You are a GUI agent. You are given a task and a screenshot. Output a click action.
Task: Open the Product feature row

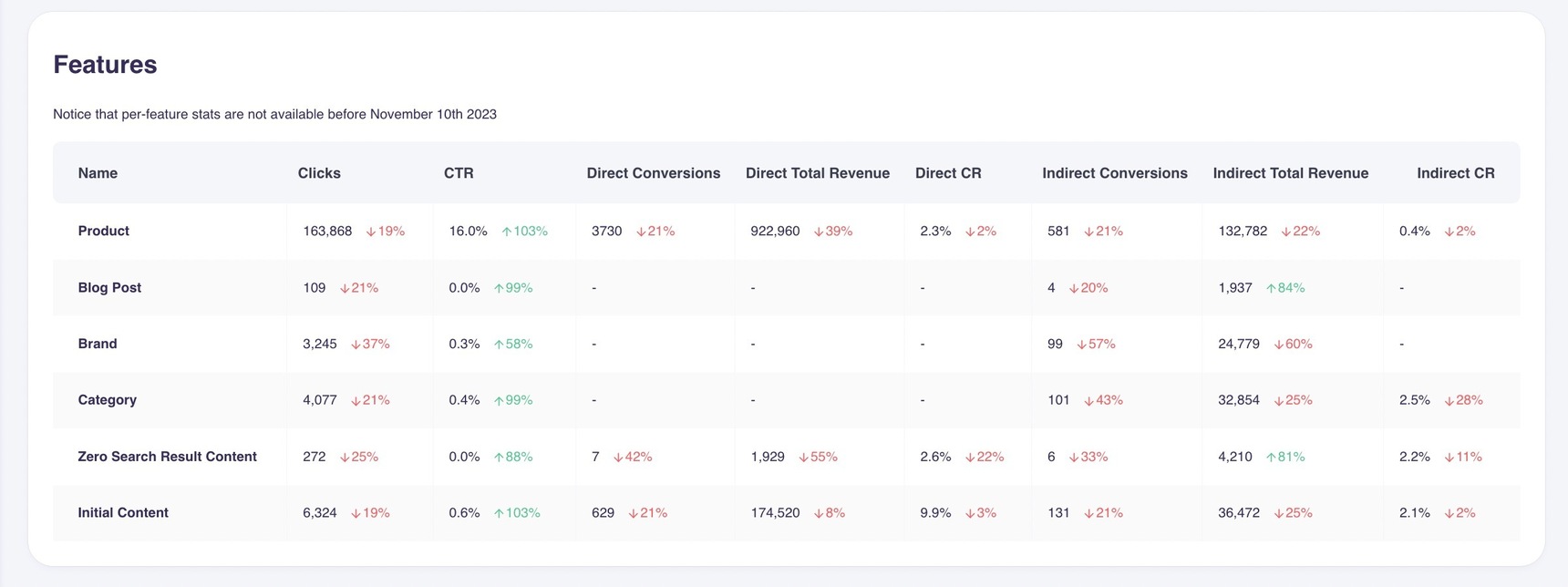click(x=104, y=232)
